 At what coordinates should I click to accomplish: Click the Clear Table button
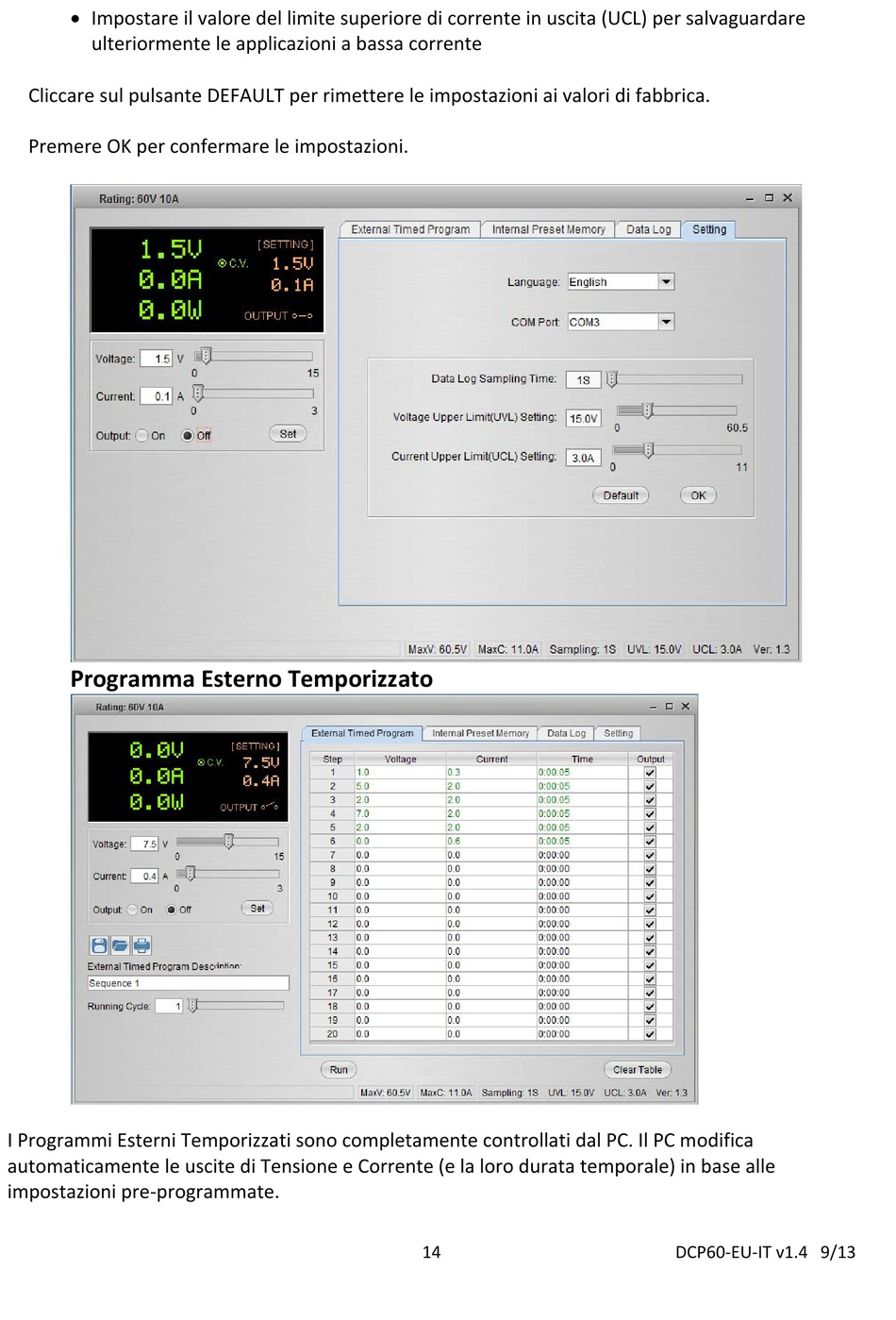click(x=638, y=1069)
